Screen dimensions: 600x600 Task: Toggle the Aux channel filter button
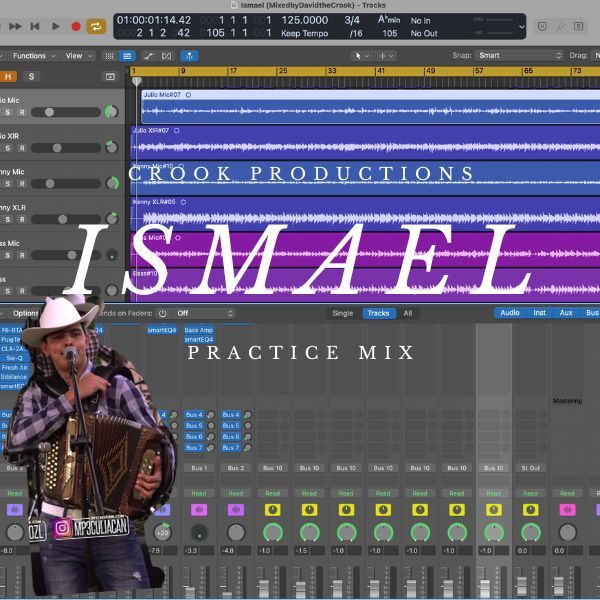(566, 313)
